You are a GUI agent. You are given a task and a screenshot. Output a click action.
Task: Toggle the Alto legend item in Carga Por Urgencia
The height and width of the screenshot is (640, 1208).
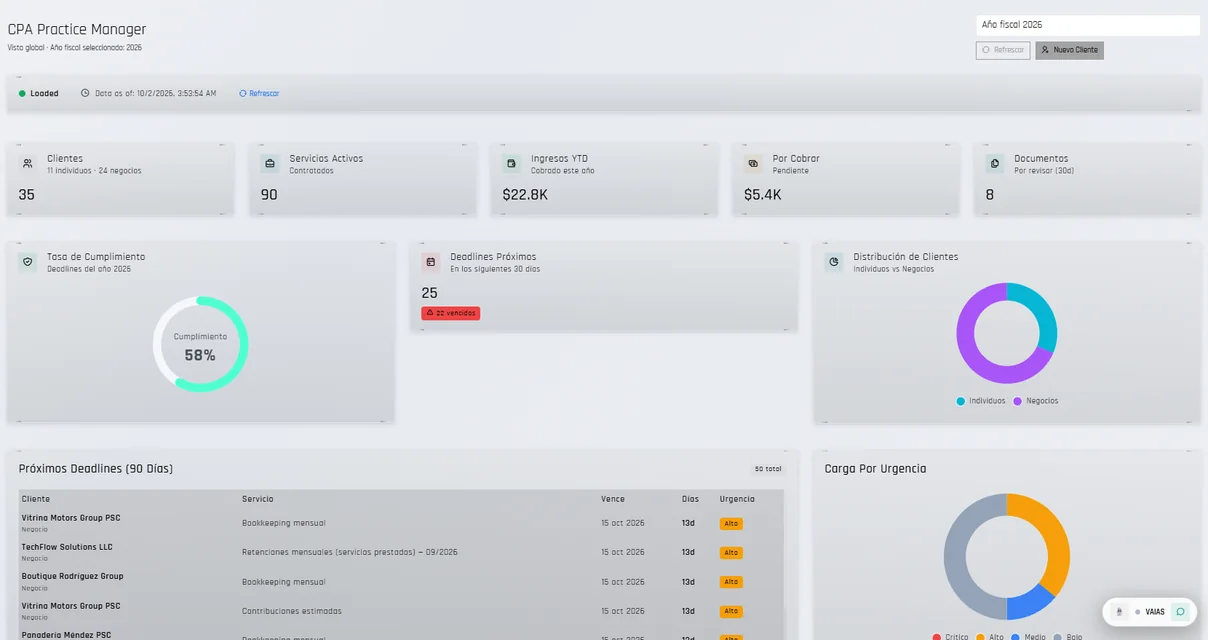click(x=990, y=637)
